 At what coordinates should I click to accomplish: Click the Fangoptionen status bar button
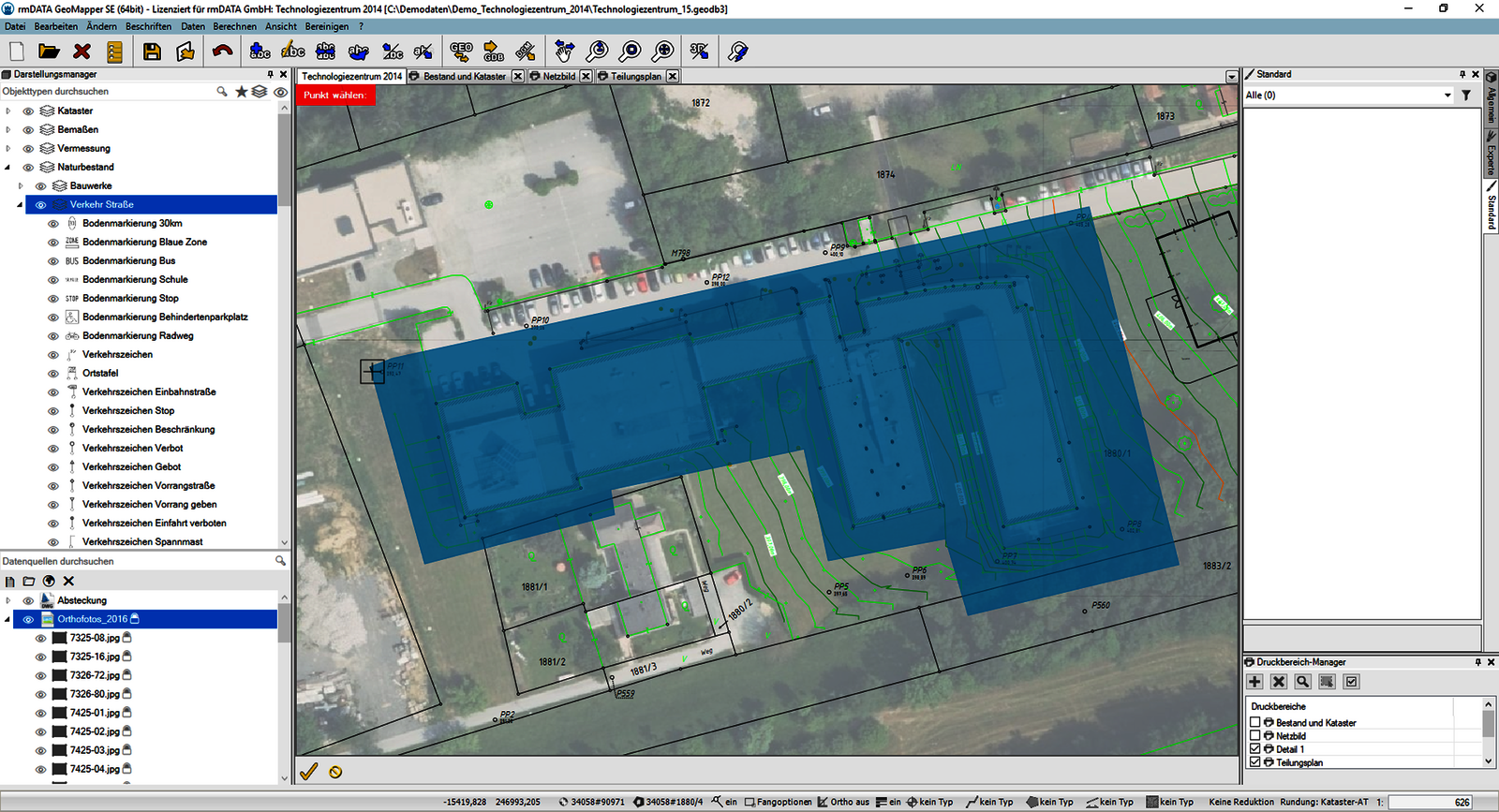(x=778, y=802)
